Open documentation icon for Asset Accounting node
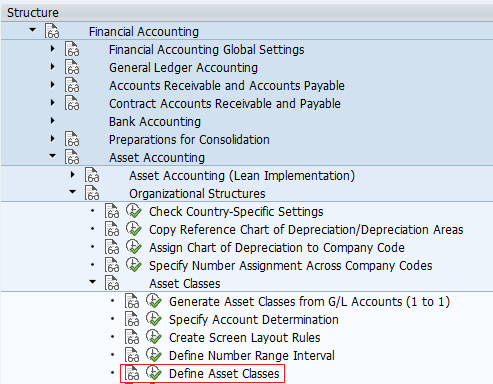 [72, 157]
